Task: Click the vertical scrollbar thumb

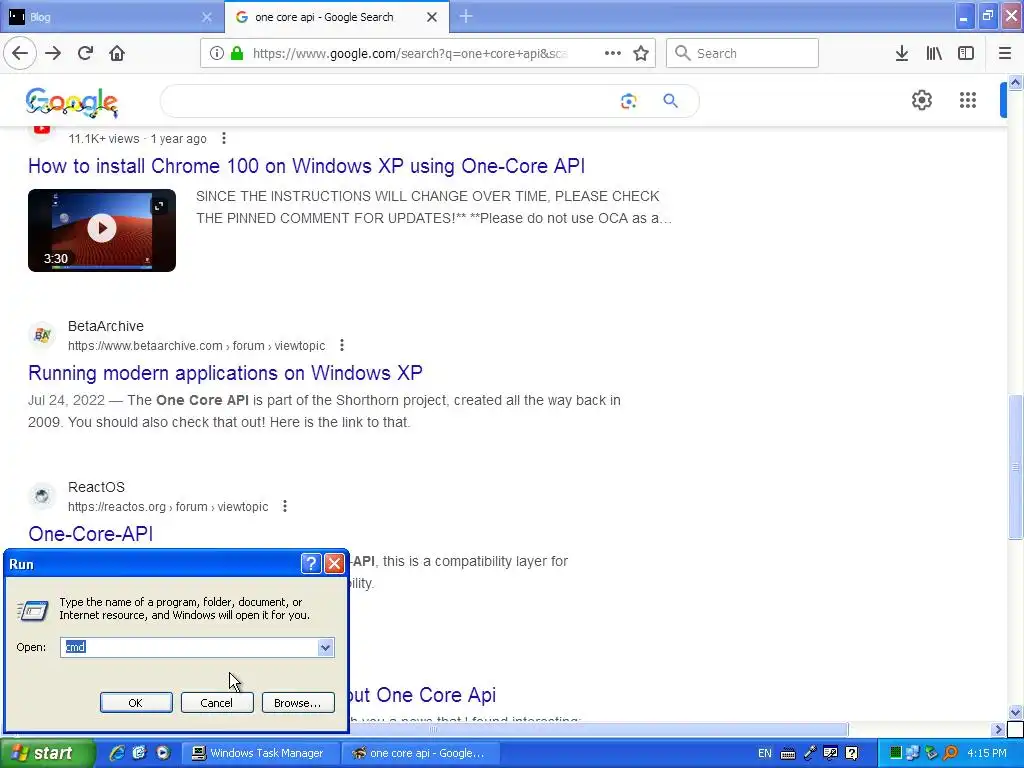Action: (1015, 467)
